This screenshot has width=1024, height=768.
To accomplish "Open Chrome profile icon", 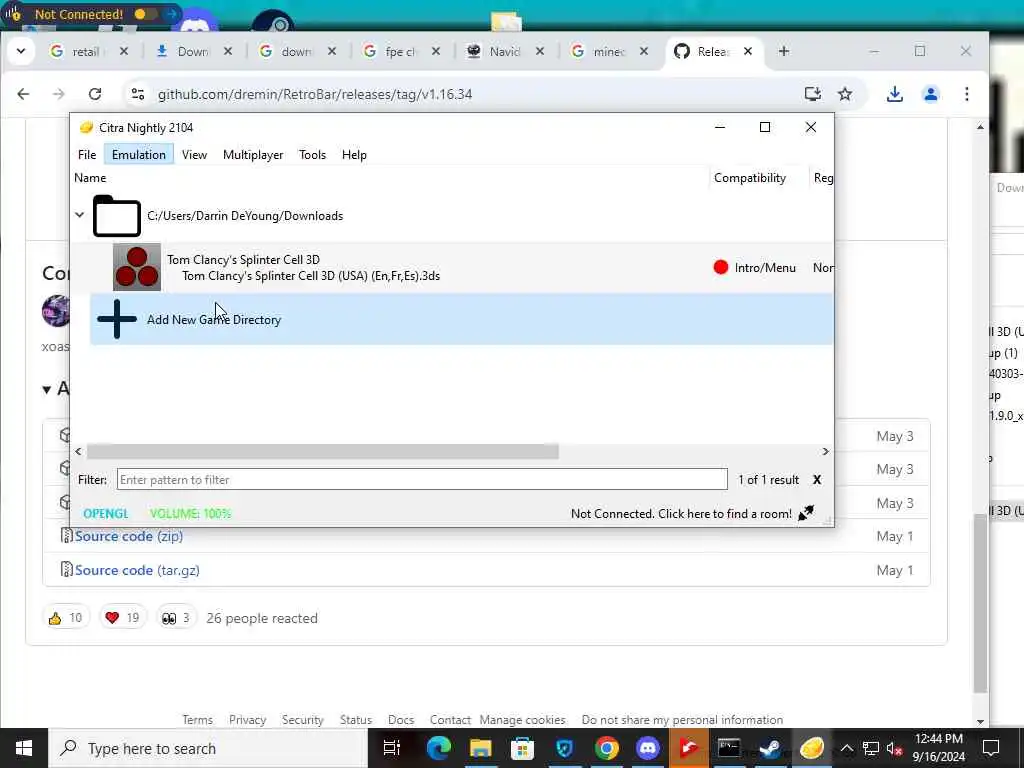I will (931, 94).
